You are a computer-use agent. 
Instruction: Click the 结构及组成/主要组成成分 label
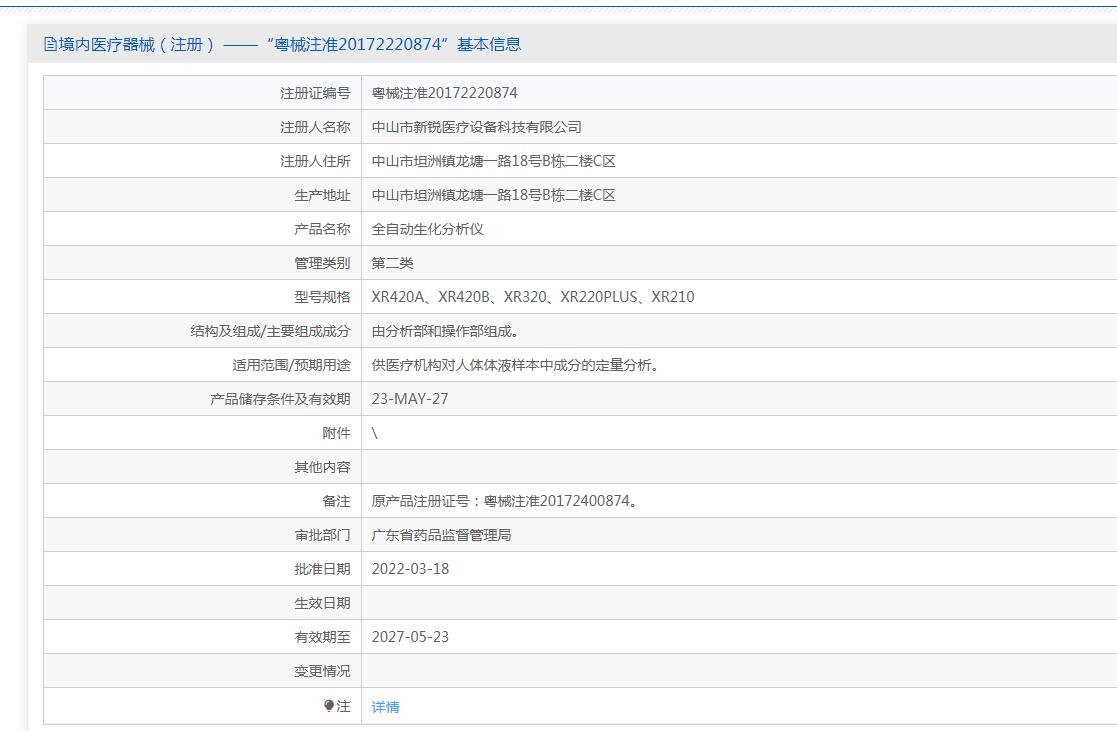pos(271,331)
